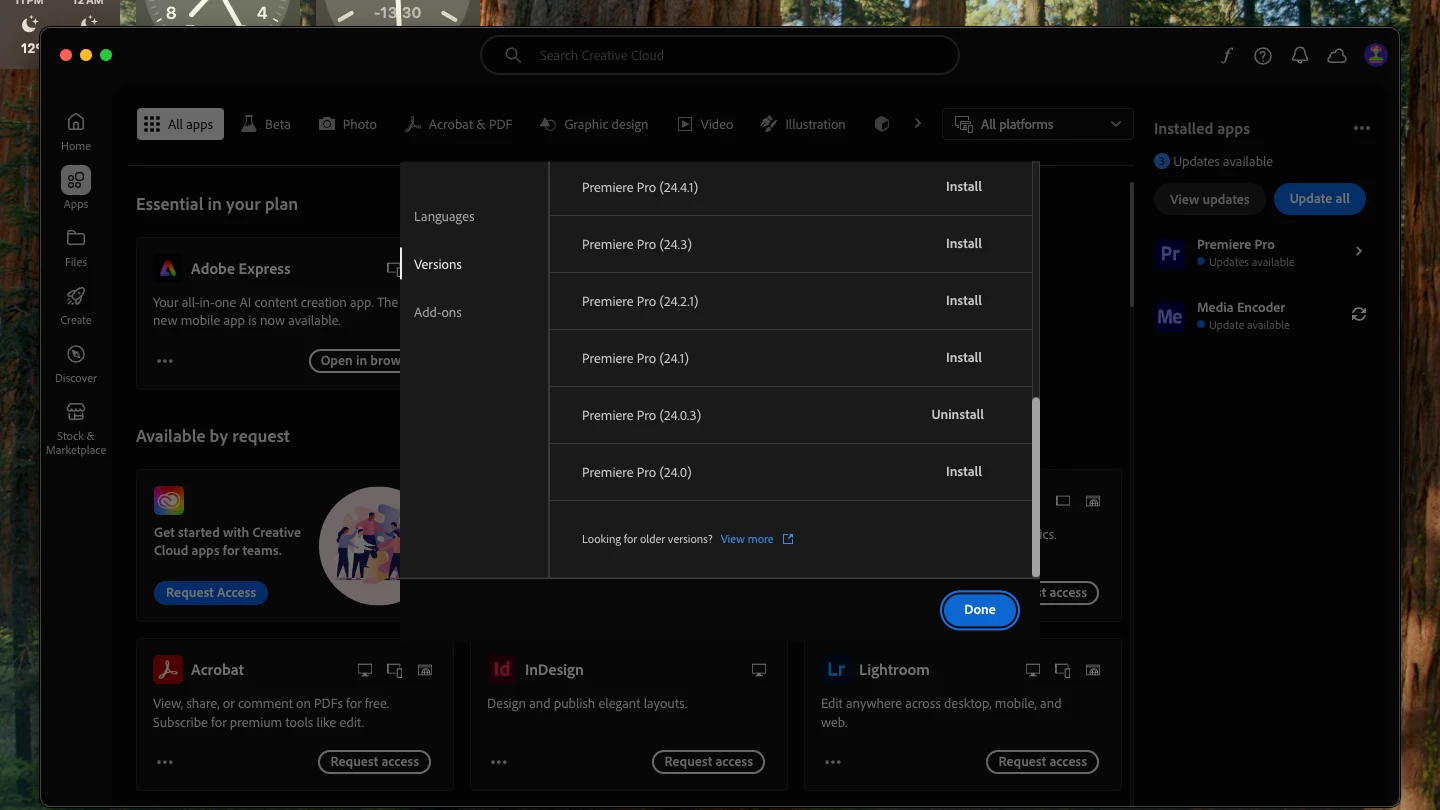This screenshot has width=1440, height=810.
Task: Show more categories with the right chevron
Action: point(917,124)
